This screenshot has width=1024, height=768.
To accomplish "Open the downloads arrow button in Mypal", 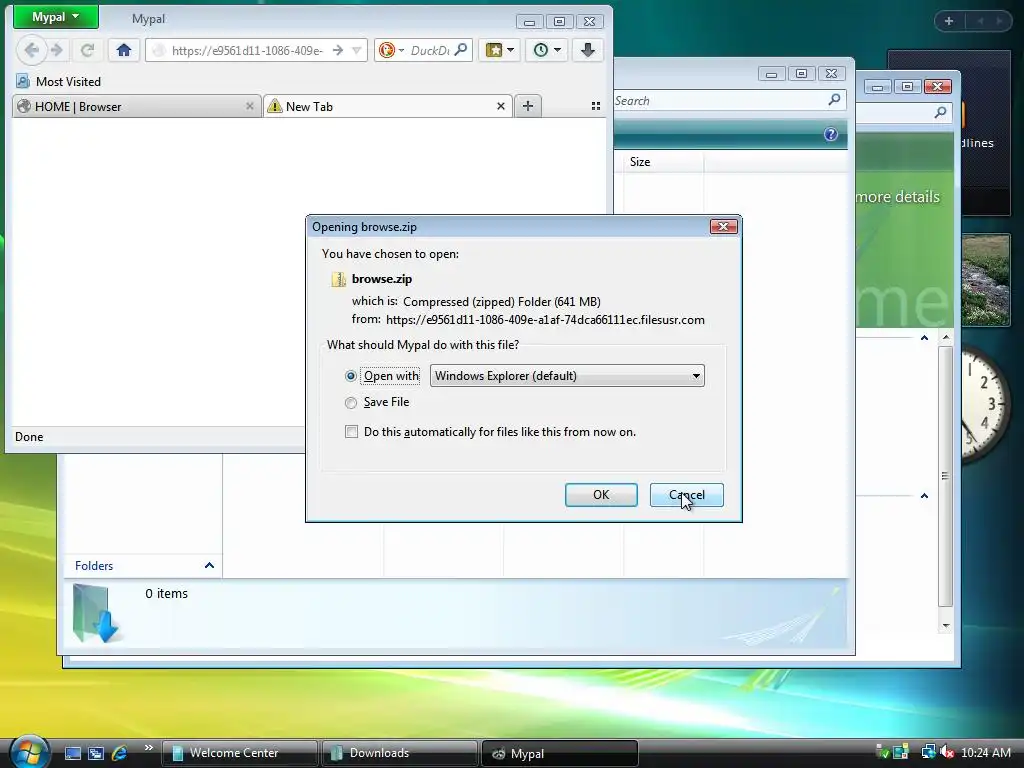I will [587, 50].
